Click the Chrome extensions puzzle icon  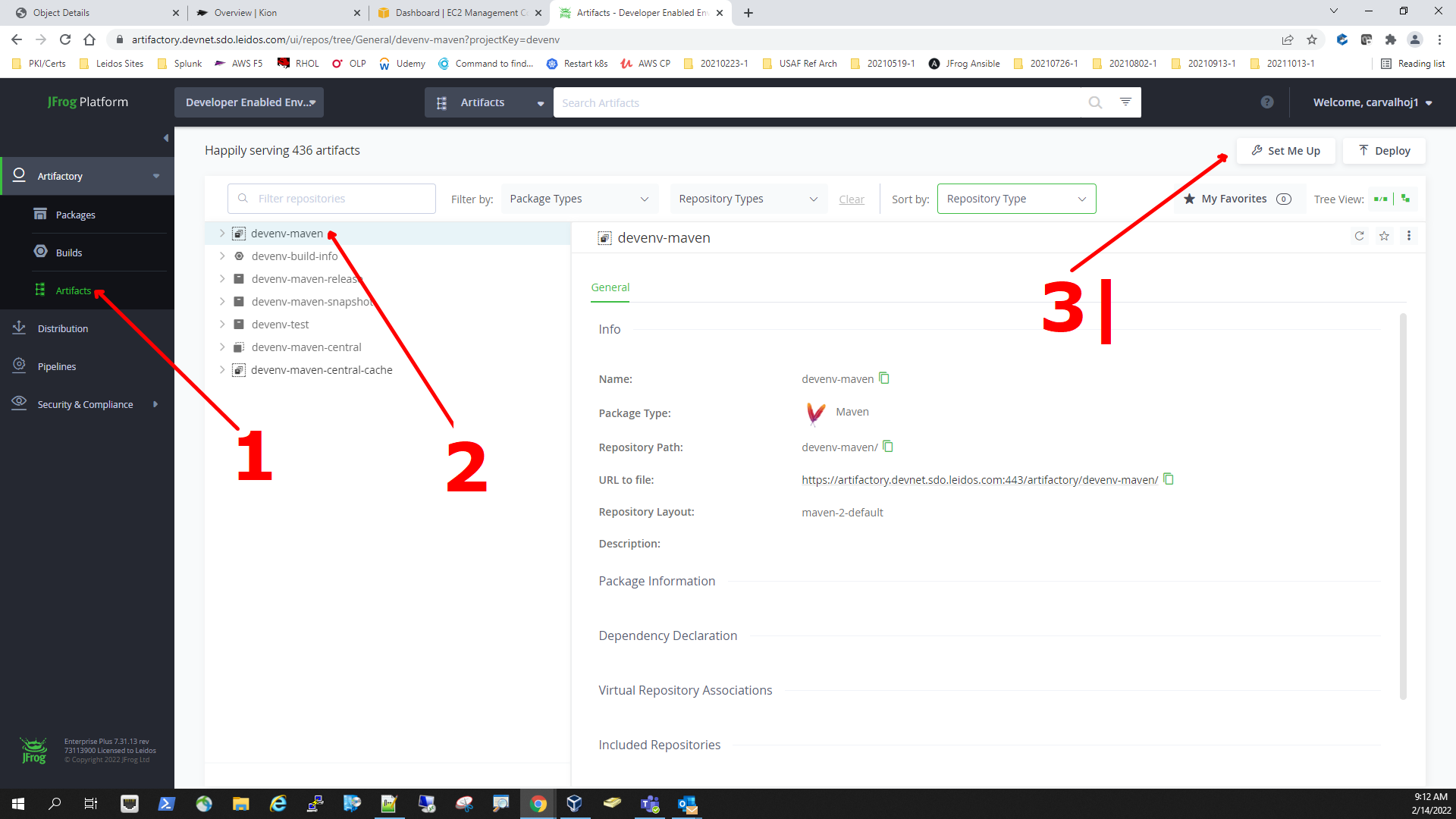pos(1390,39)
